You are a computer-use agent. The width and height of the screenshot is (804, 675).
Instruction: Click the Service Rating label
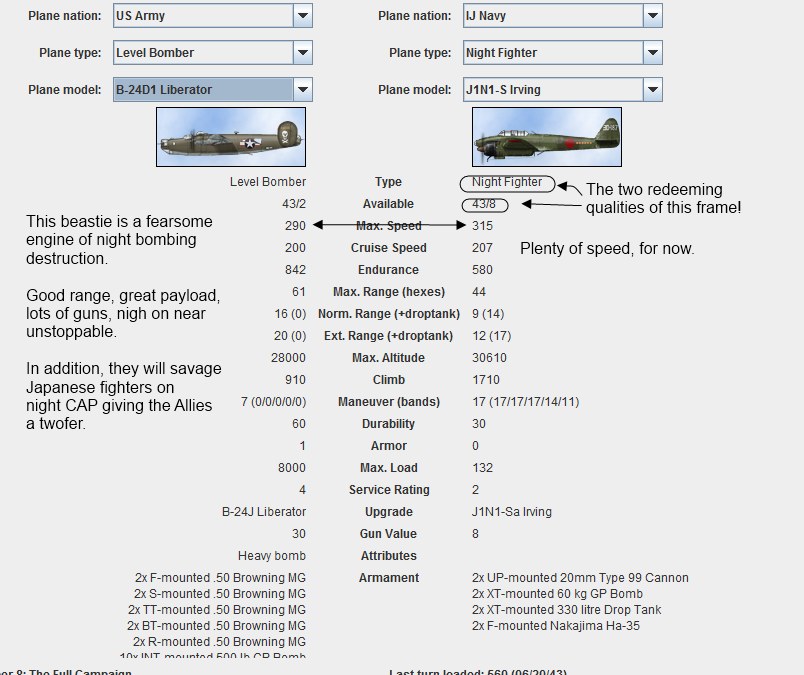[389, 490]
